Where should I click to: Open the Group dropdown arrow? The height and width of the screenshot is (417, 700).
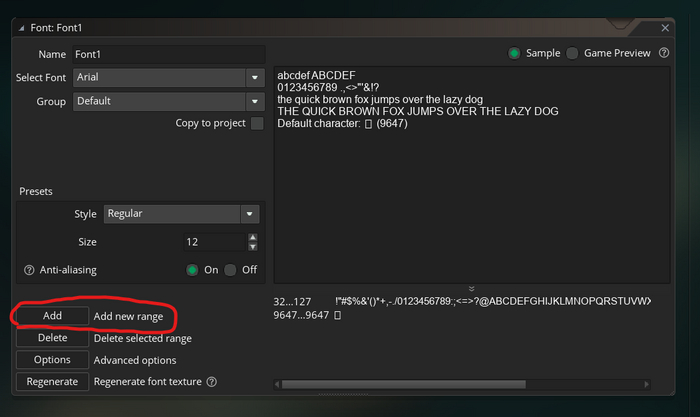pyautogui.click(x=255, y=101)
